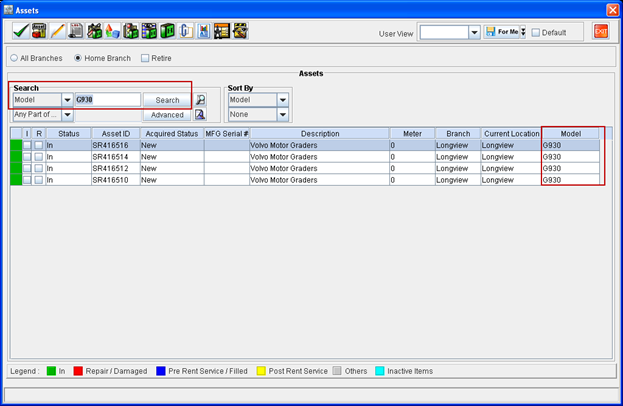The height and width of the screenshot is (406, 623).
Task: Click the Branch column header
Action: coord(458,134)
